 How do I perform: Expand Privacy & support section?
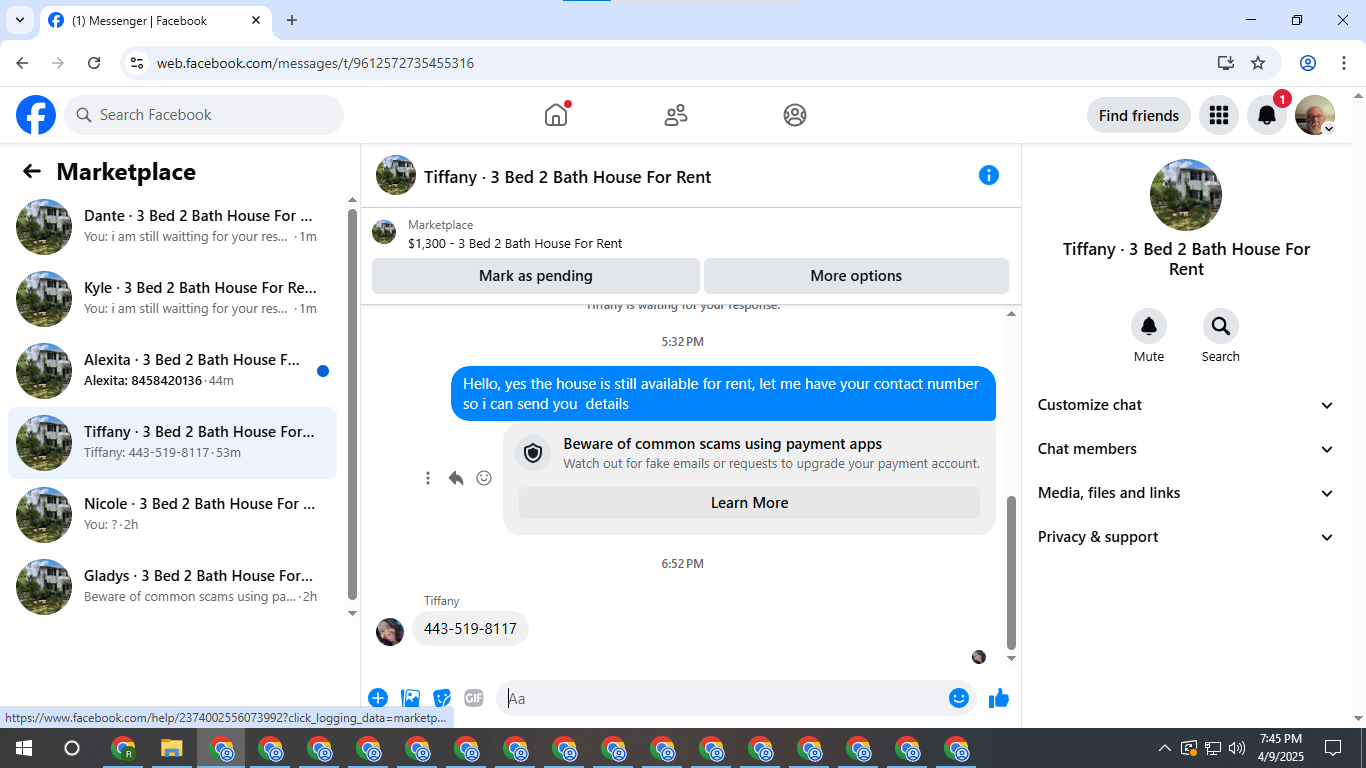pos(1186,537)
